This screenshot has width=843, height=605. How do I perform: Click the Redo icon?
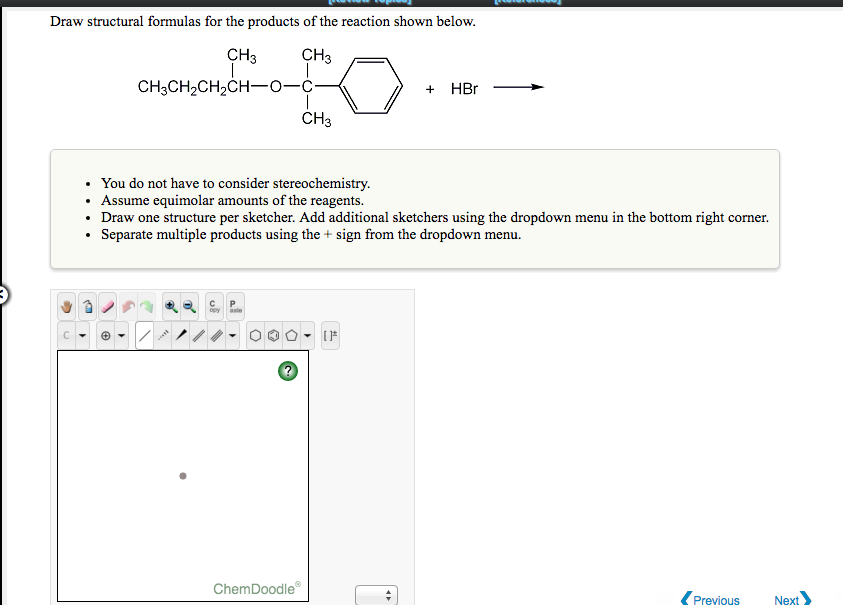tap(147, 307)
